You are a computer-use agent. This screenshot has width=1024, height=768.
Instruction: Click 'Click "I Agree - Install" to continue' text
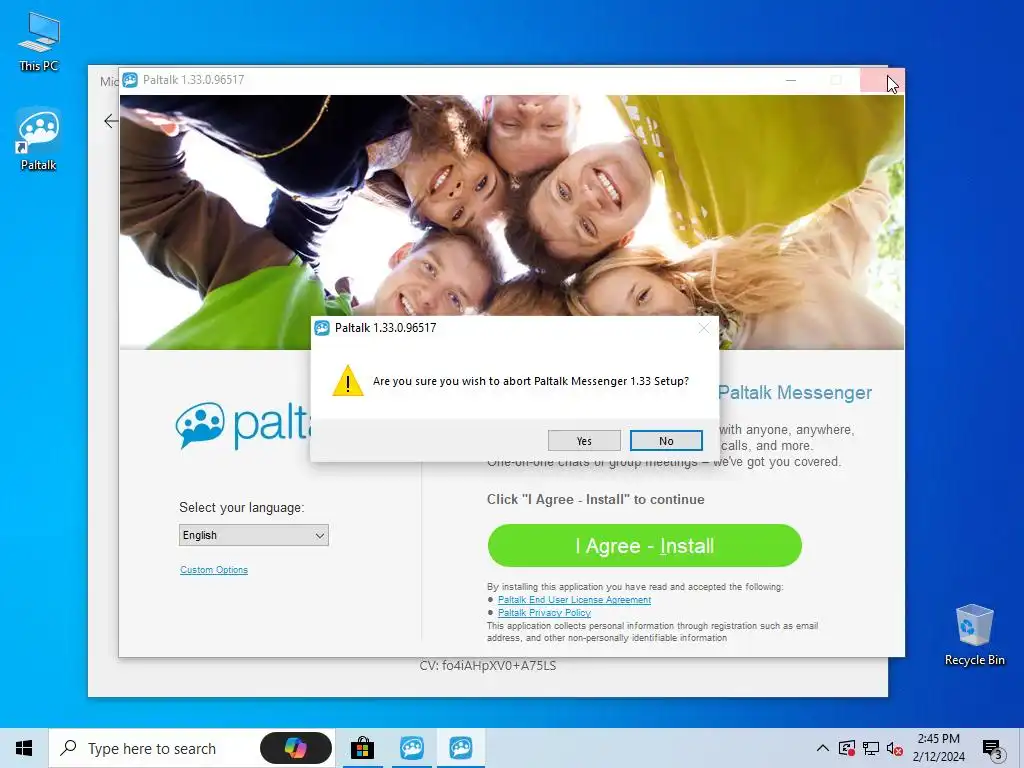pyautogui.click(x=596, y=500)
